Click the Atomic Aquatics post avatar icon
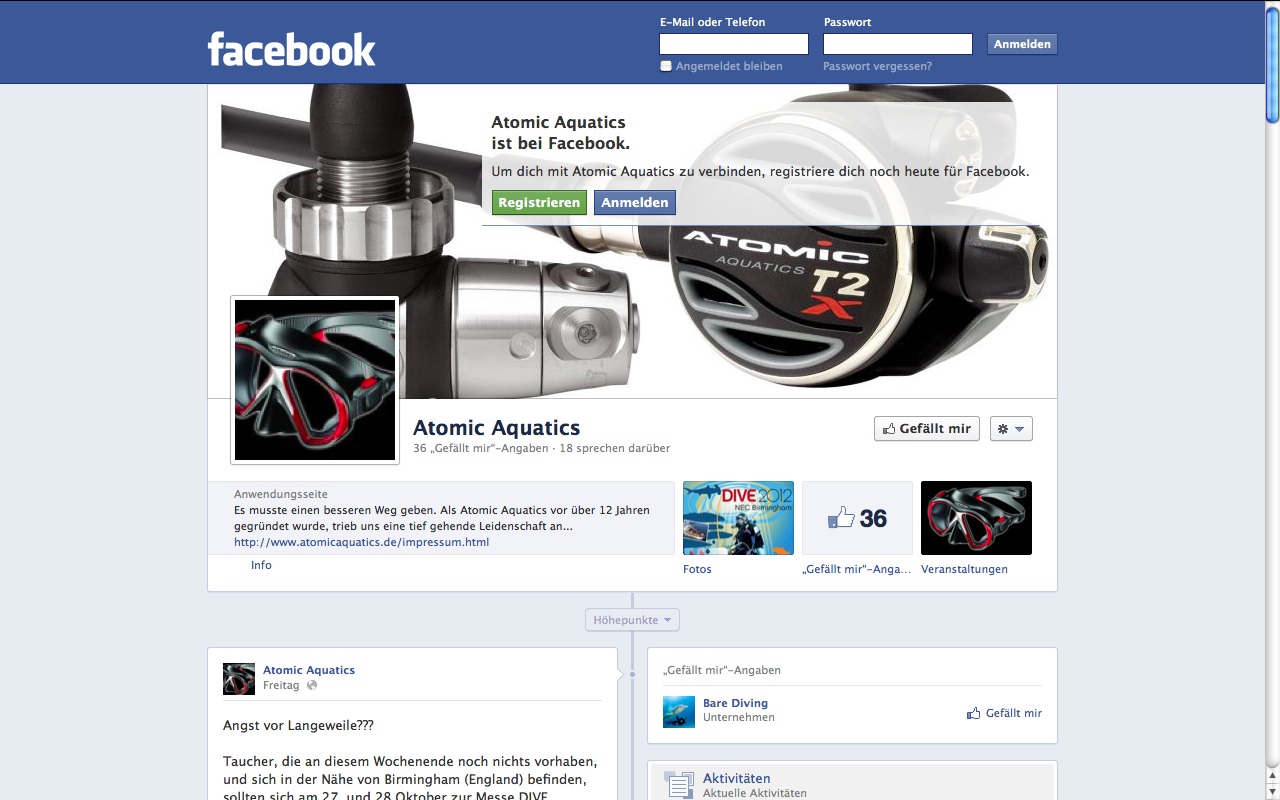 pos(239,677)
